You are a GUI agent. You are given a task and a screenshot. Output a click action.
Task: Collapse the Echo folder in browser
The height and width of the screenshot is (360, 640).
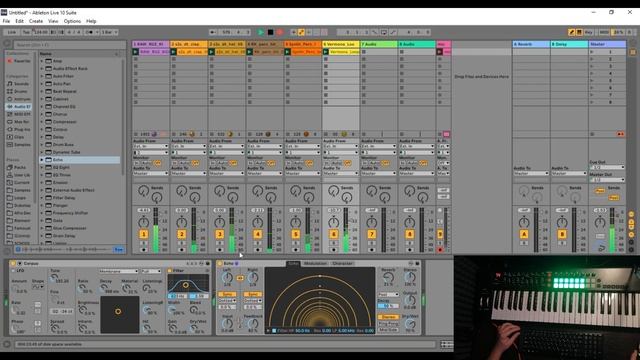coord(42,160)
